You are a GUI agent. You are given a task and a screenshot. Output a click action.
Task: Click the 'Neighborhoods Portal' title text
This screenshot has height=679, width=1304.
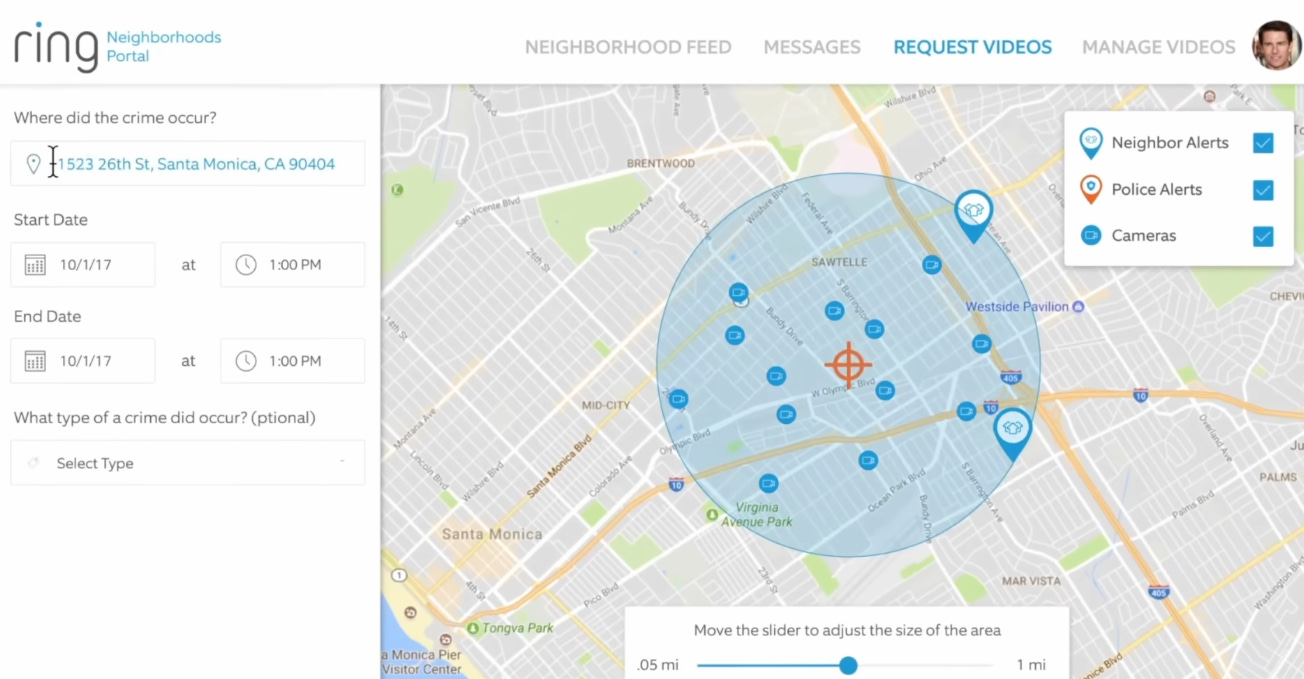click(x=164, y=47)
